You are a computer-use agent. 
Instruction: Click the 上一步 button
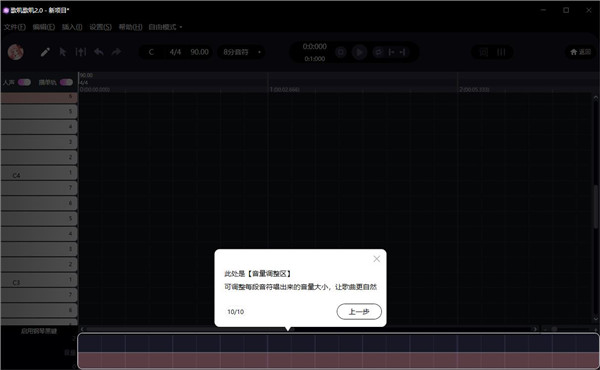(x=359, y=311)
